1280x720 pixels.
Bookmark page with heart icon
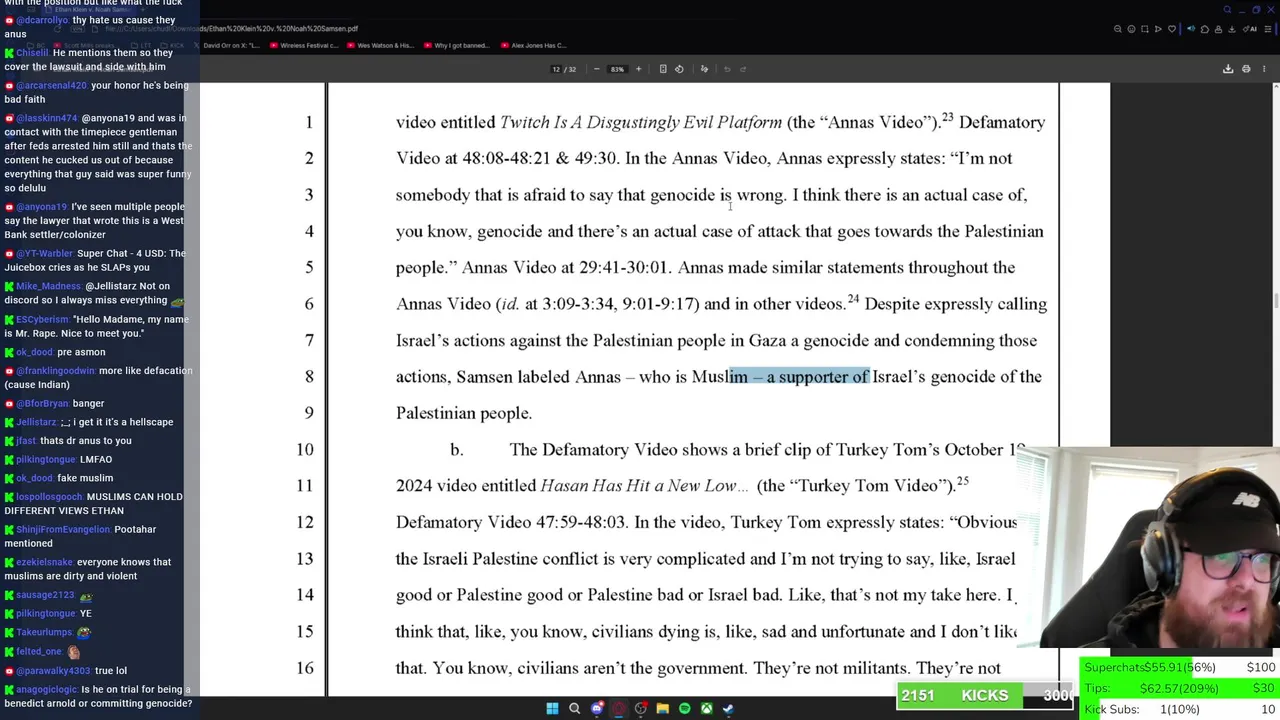point(1171,29)
